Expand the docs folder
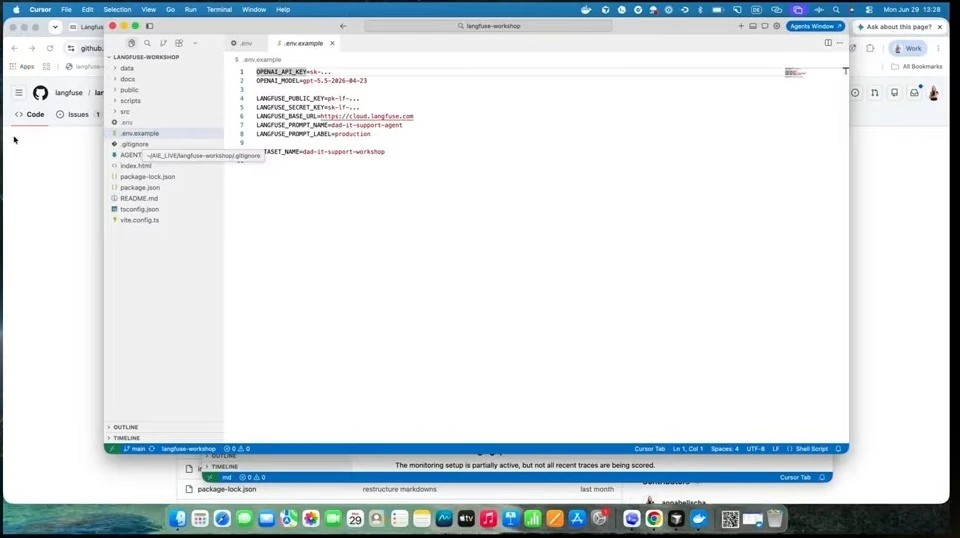The width and height of the screenshot is (960, 538). point(127,79)
